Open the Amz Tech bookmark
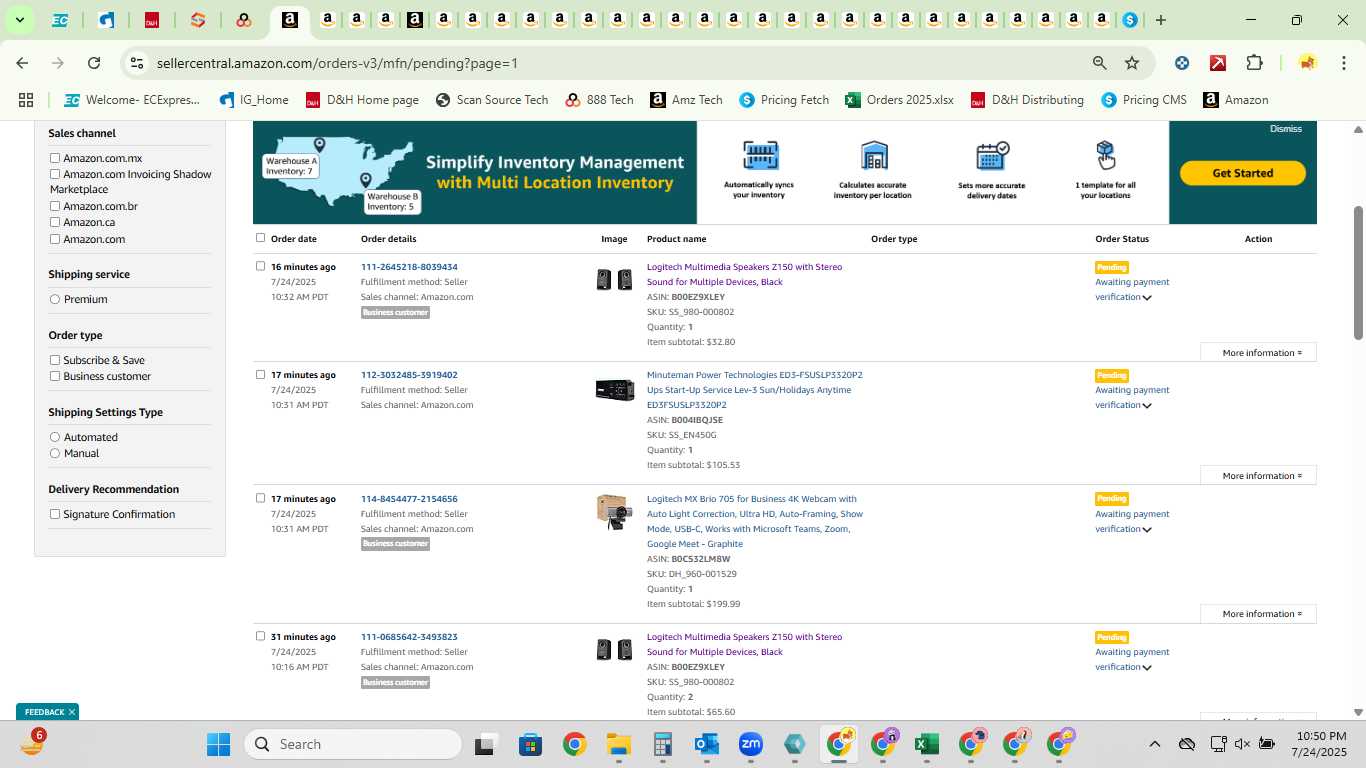 (686, 100)
